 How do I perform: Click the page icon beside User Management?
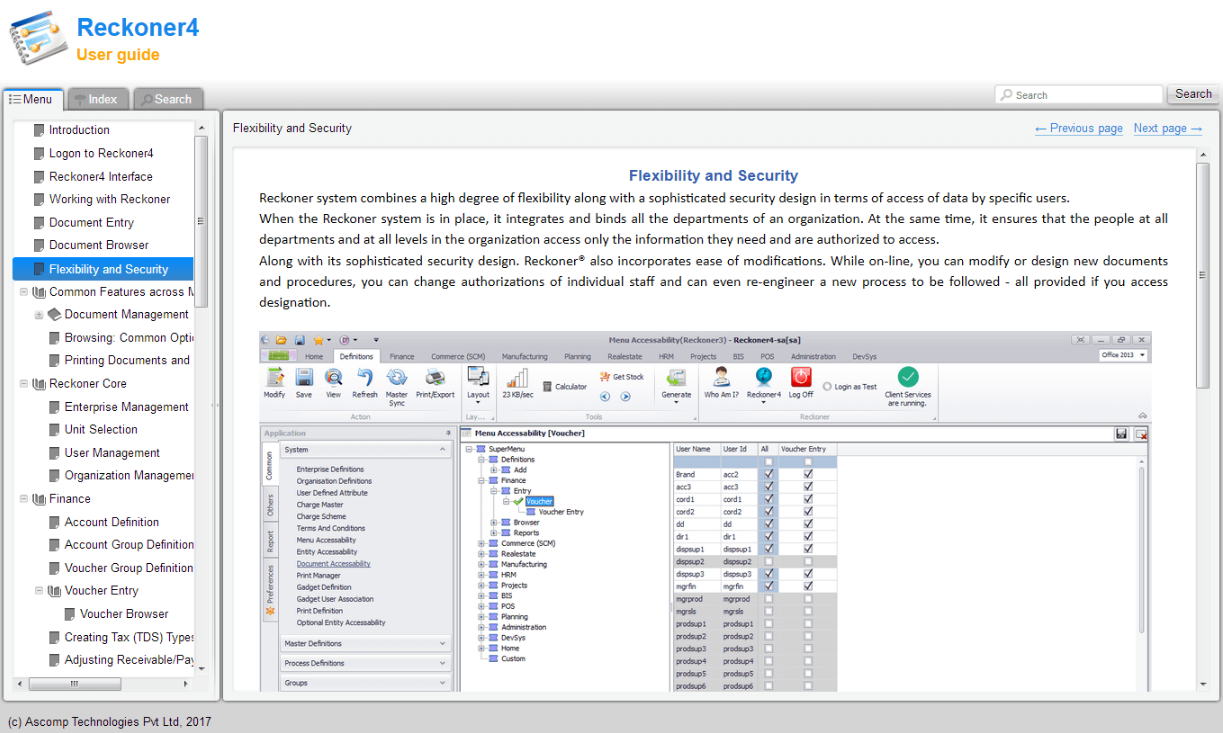coord(55,453)
